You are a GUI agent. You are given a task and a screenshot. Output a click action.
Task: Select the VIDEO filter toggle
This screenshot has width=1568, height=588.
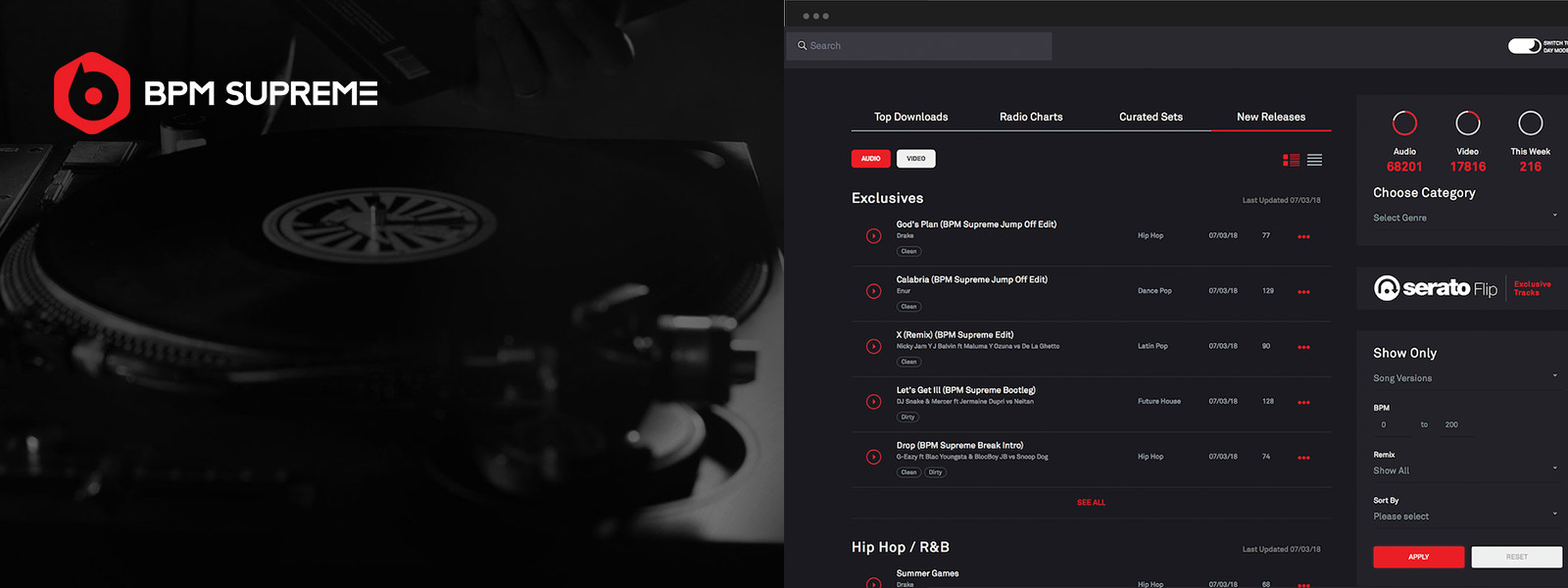915,159
